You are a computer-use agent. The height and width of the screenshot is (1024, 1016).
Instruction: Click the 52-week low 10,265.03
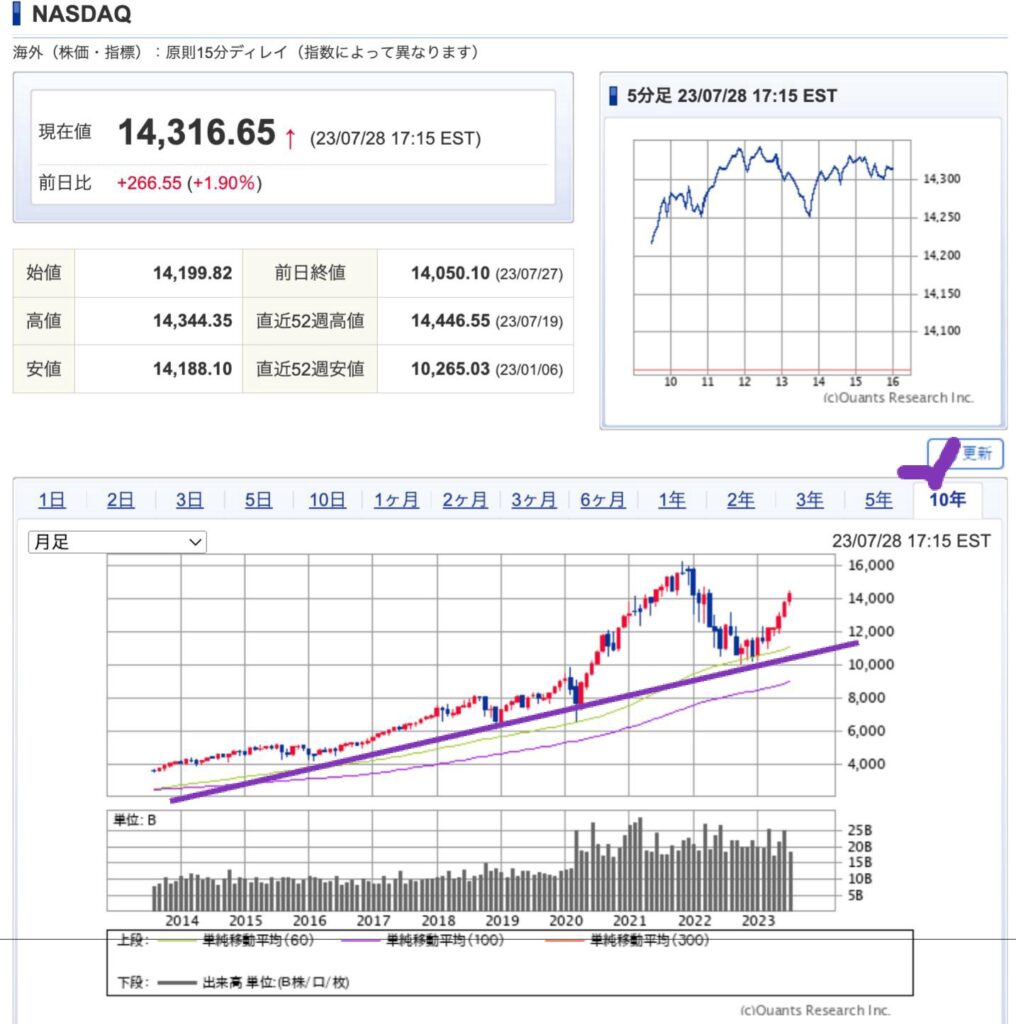pyautogui.click(x=450, y=369)
